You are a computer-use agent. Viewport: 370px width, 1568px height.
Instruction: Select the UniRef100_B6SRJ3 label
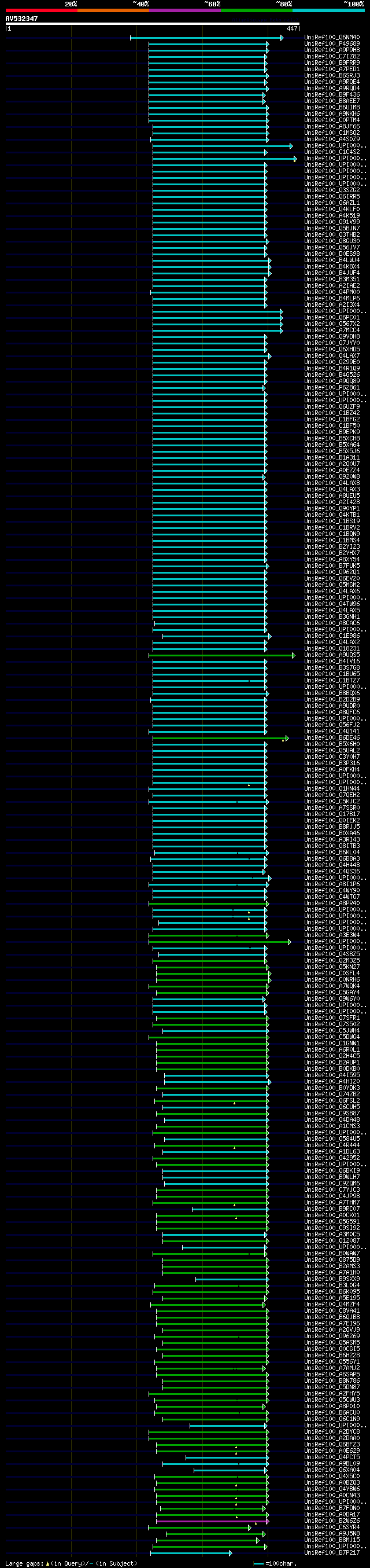(x=332, y=76)
